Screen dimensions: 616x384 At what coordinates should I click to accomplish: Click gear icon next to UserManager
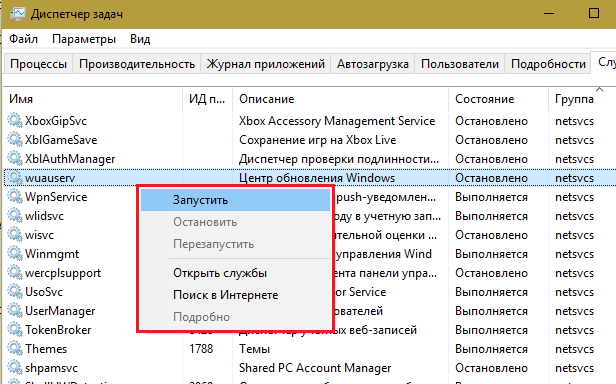click(15, 311)
